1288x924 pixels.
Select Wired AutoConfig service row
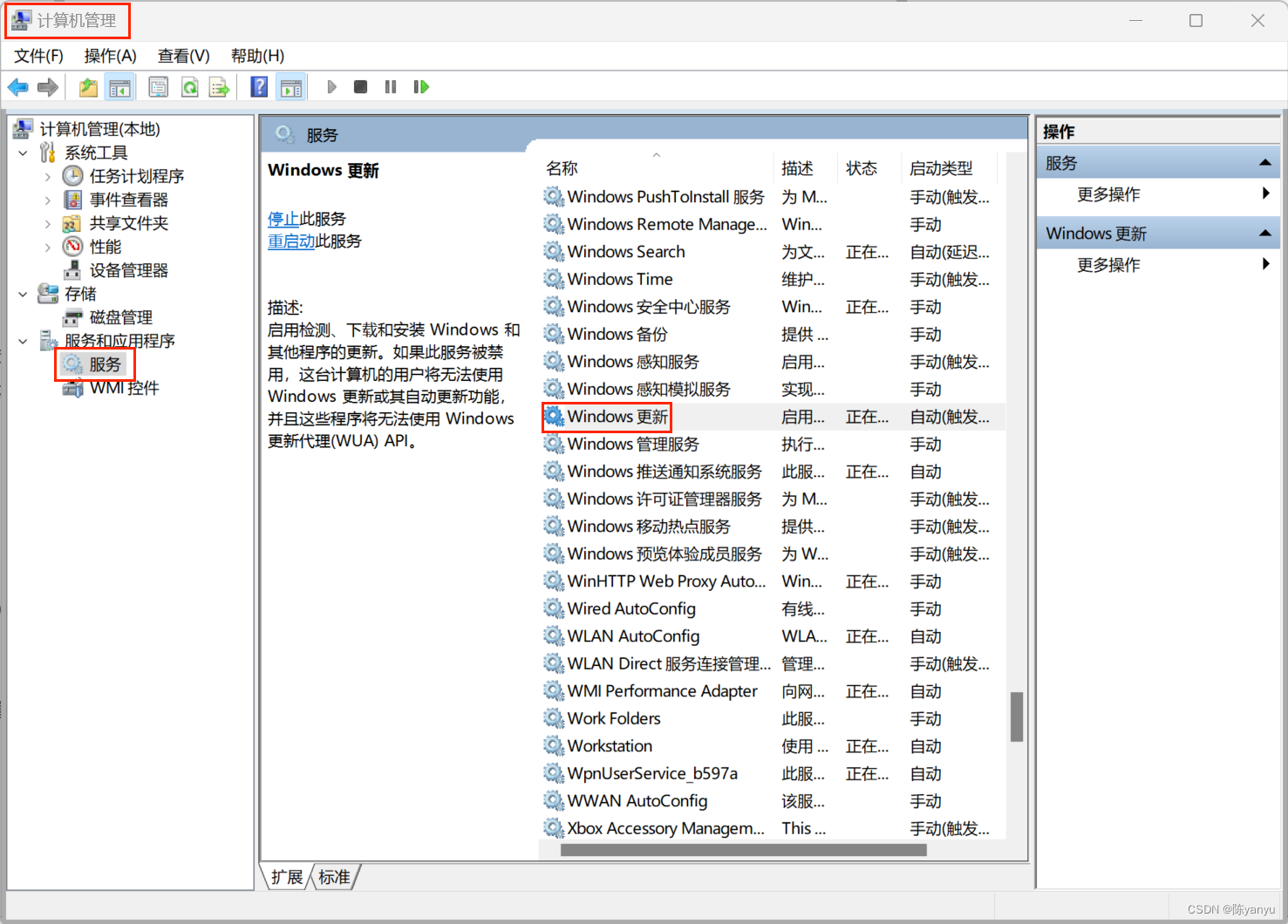point(773,608)
